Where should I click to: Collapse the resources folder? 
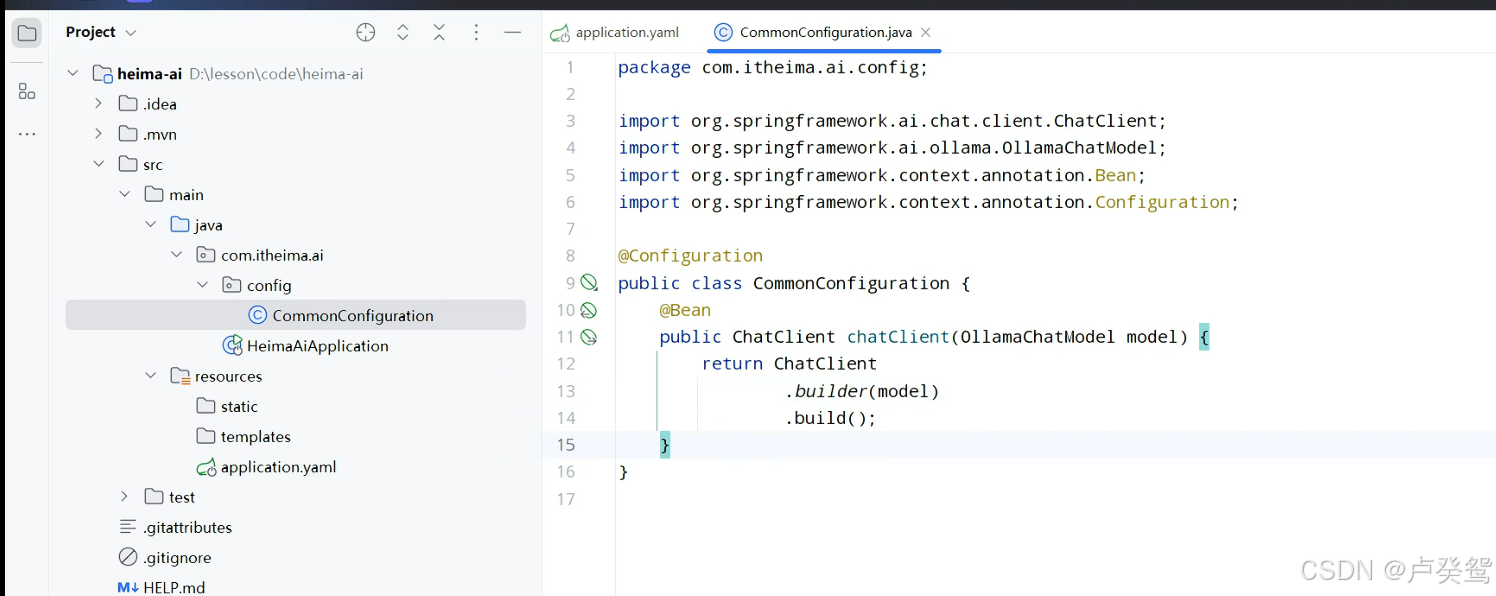point(150,376)
